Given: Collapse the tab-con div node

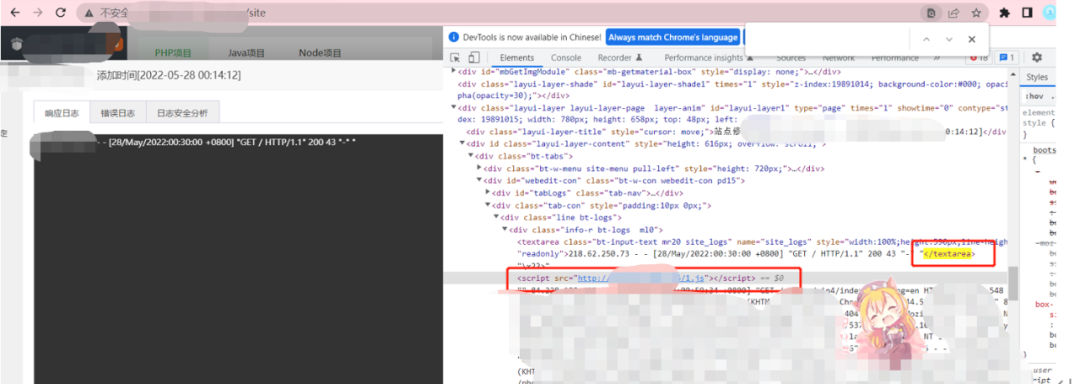Looking at the screenshot, I should point(488,205).
